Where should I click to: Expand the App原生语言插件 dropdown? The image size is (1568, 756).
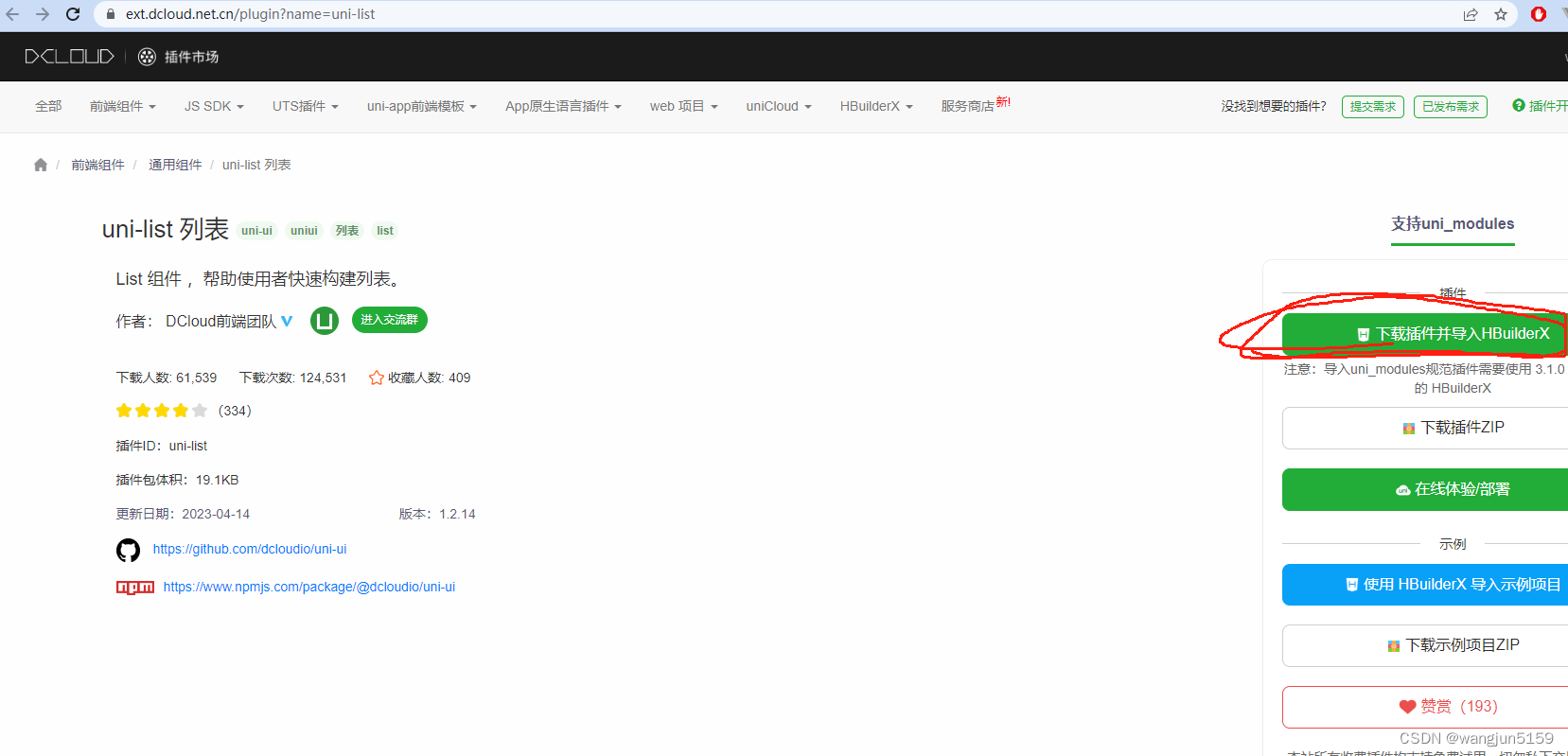click(563, 106)
